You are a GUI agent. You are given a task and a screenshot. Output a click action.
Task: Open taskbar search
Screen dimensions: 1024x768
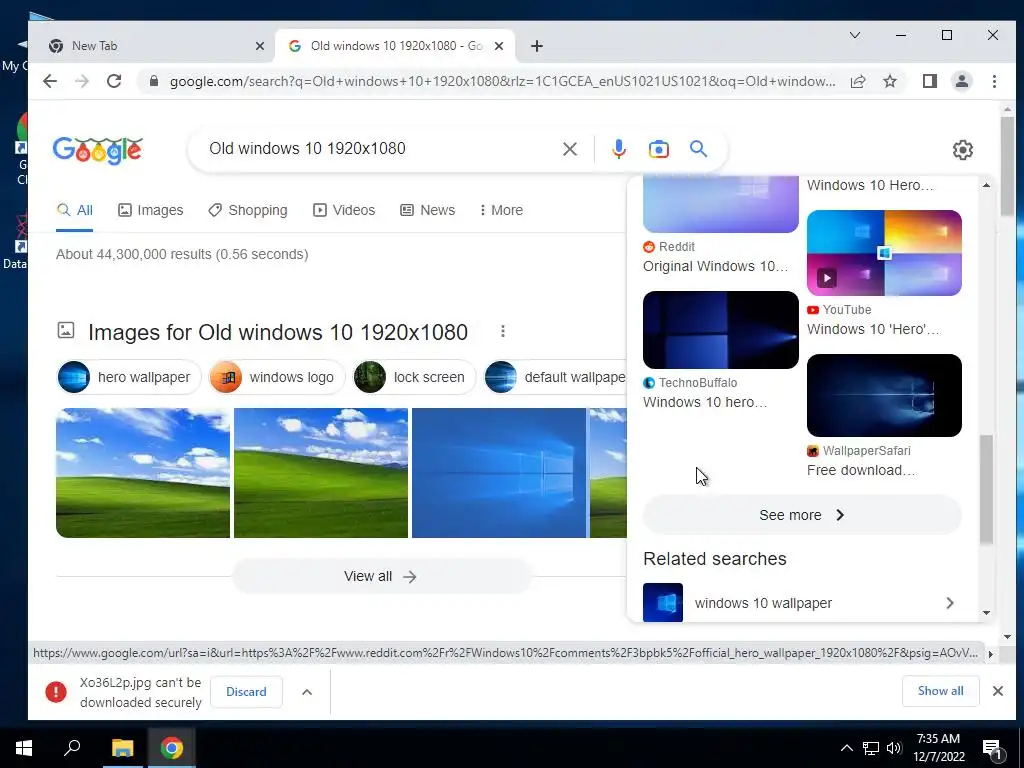(72, 748)
